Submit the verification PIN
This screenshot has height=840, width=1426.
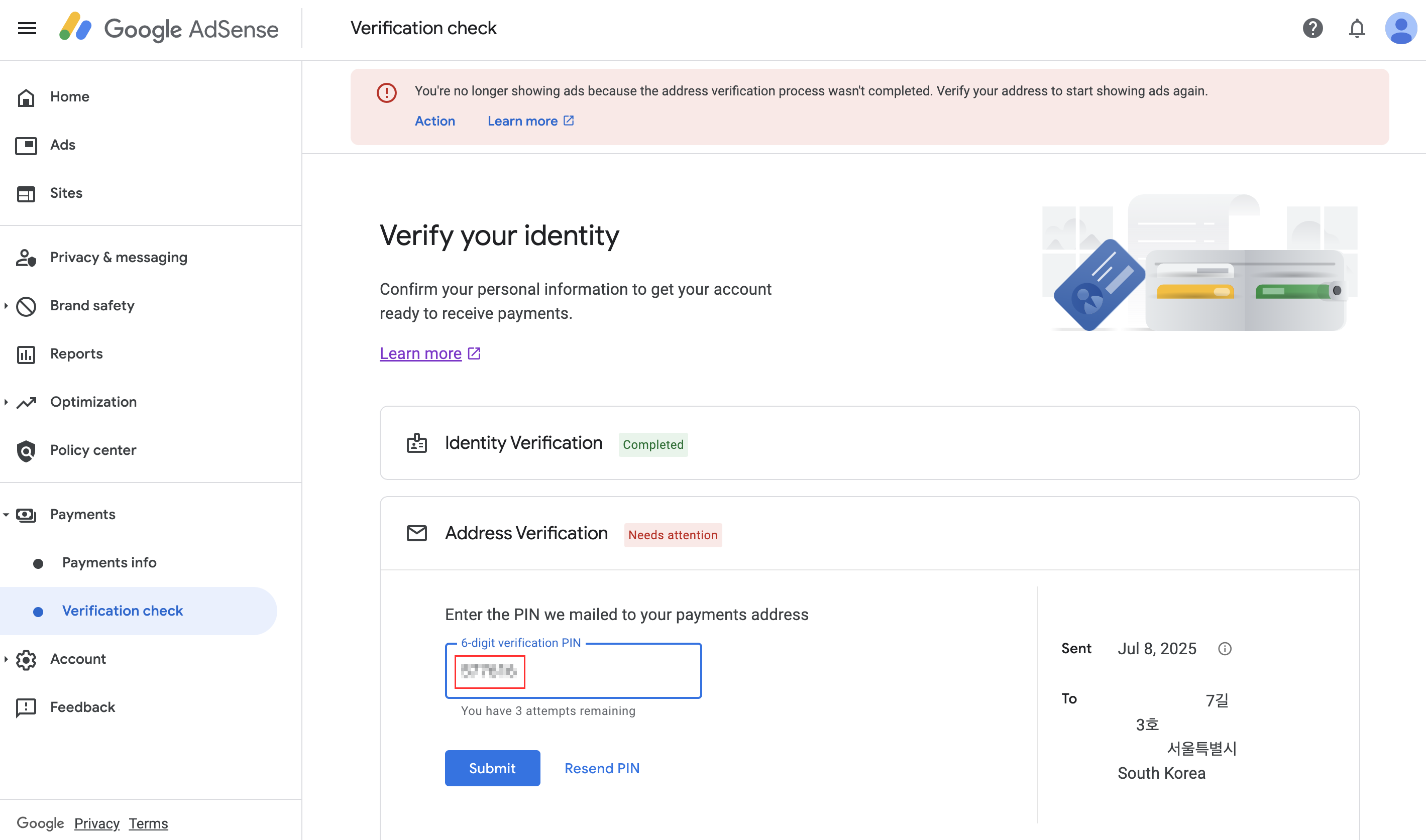[x=492, y=768]
